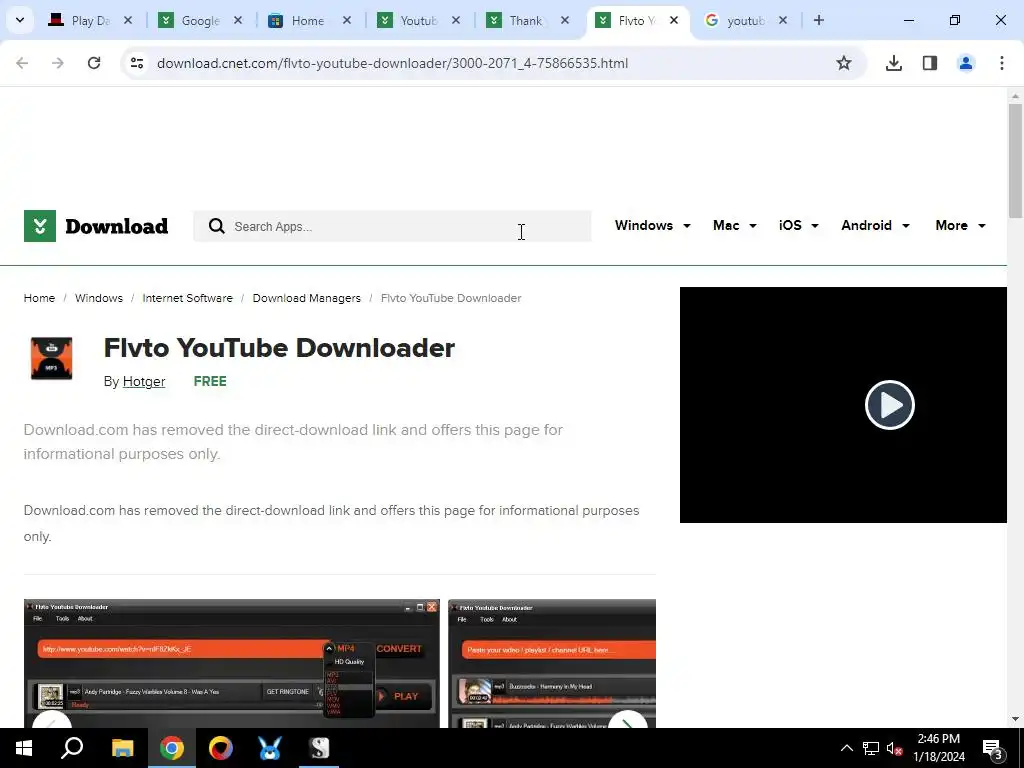Viewport: 1024px width, 768px height.
Task: Click the Flvto app icon
Action: (52, 358)
